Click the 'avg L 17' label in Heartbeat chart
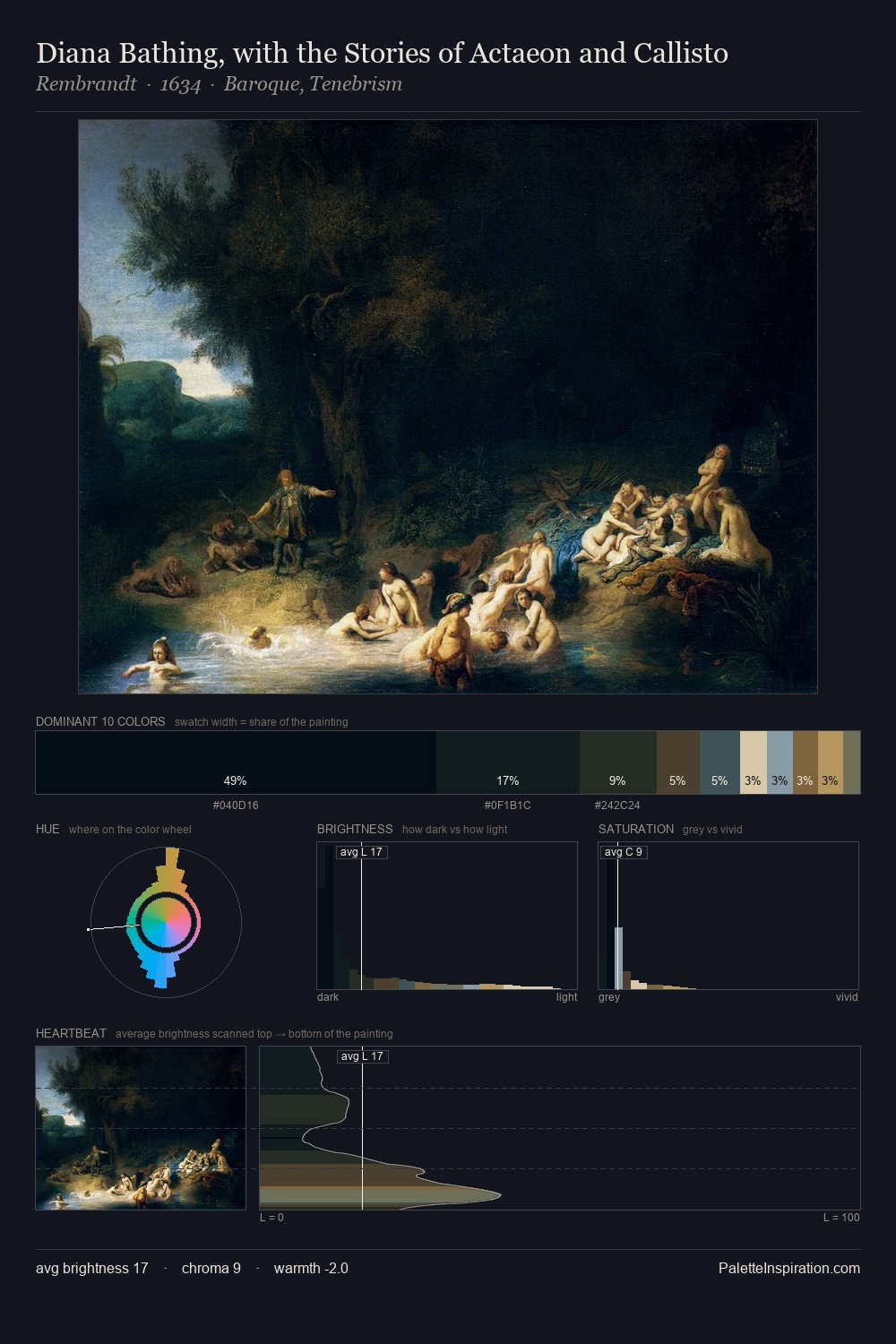 point(362,1056)
